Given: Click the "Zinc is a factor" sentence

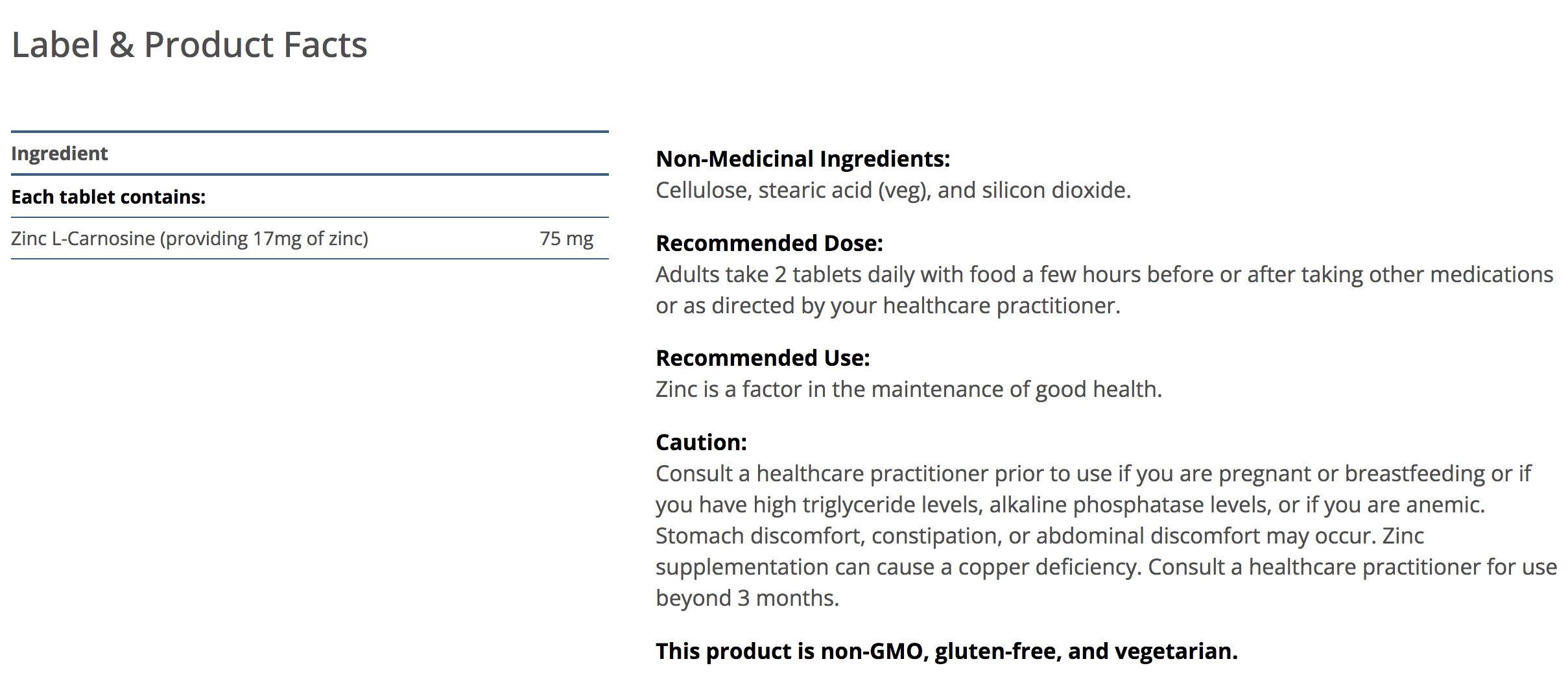Looking at the screenshot, I should (x=909, y=389).
